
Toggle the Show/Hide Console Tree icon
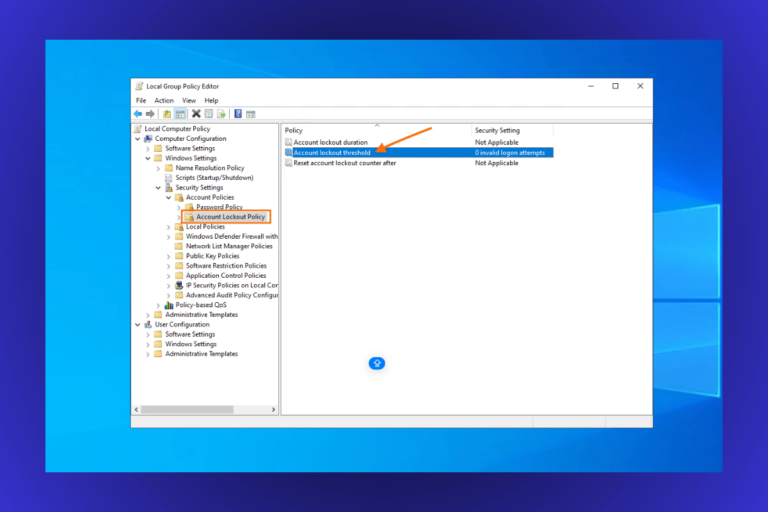[x=180, y=114]
